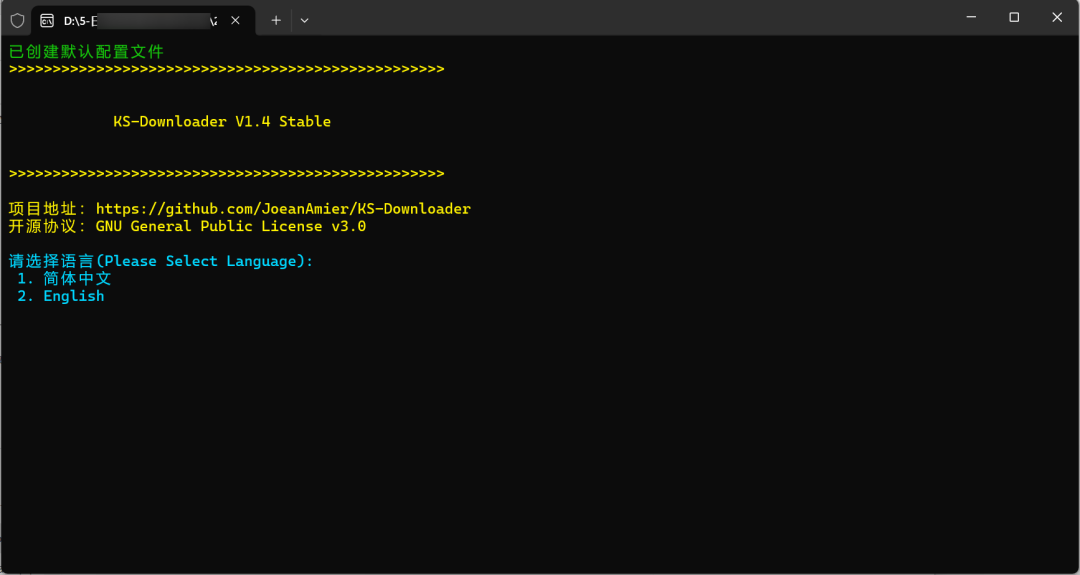Click the 开源协议 label
The height and width of the screenshot is (575, 1080).
click(48, 227)
